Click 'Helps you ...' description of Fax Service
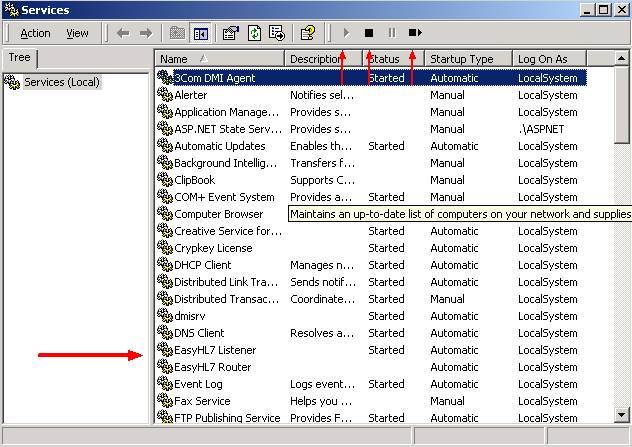This screenshot has height=447, width=632. (321, 401)
